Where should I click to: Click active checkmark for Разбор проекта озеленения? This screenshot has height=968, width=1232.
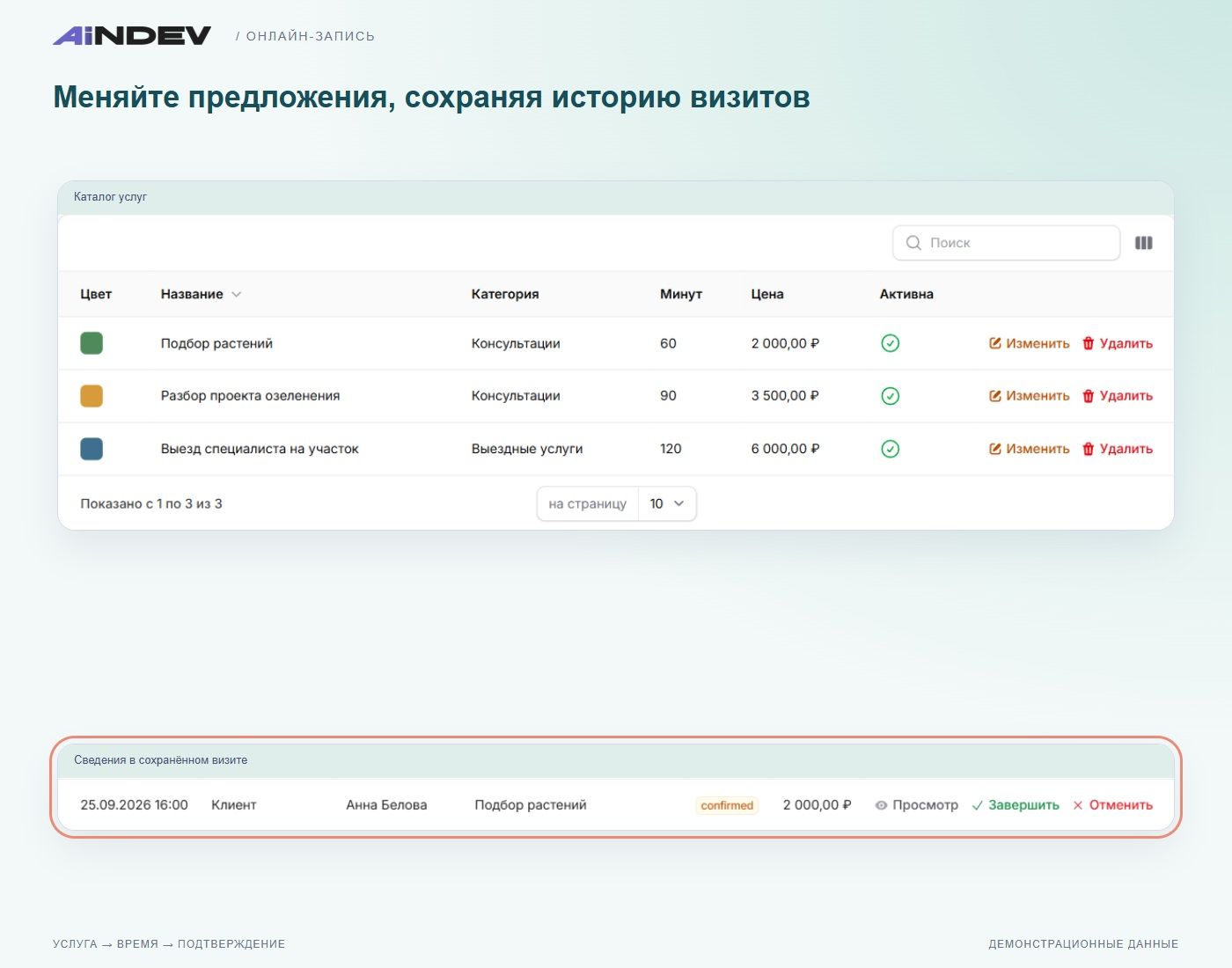pyautogui.click(x=890, y=396)
